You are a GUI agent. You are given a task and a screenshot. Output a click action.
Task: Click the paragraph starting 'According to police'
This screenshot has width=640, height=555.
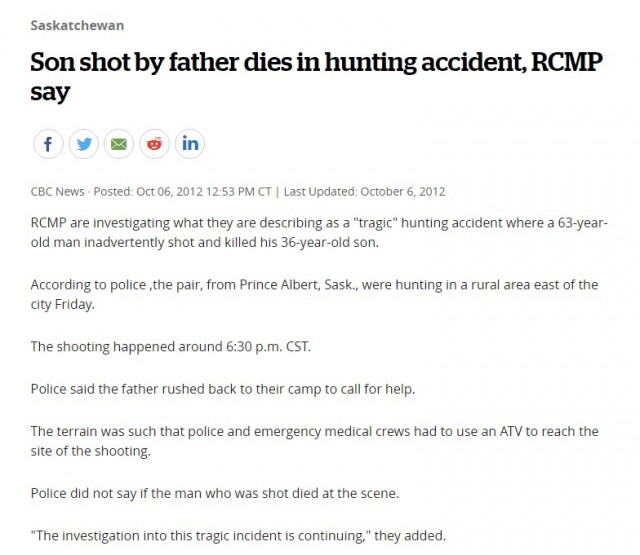pos(314,294)
